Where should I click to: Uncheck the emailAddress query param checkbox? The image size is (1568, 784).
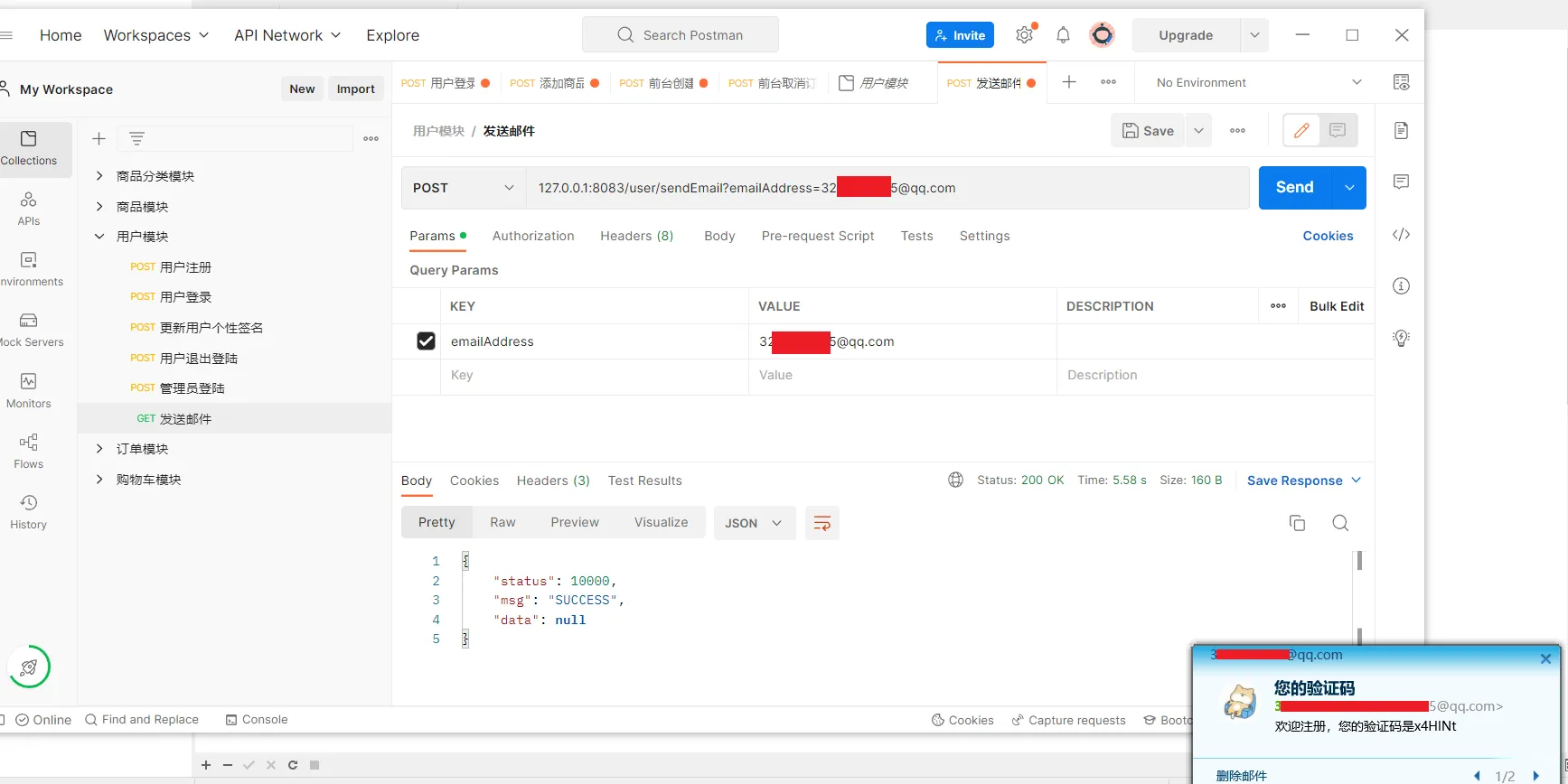click(x=426, y=341)
